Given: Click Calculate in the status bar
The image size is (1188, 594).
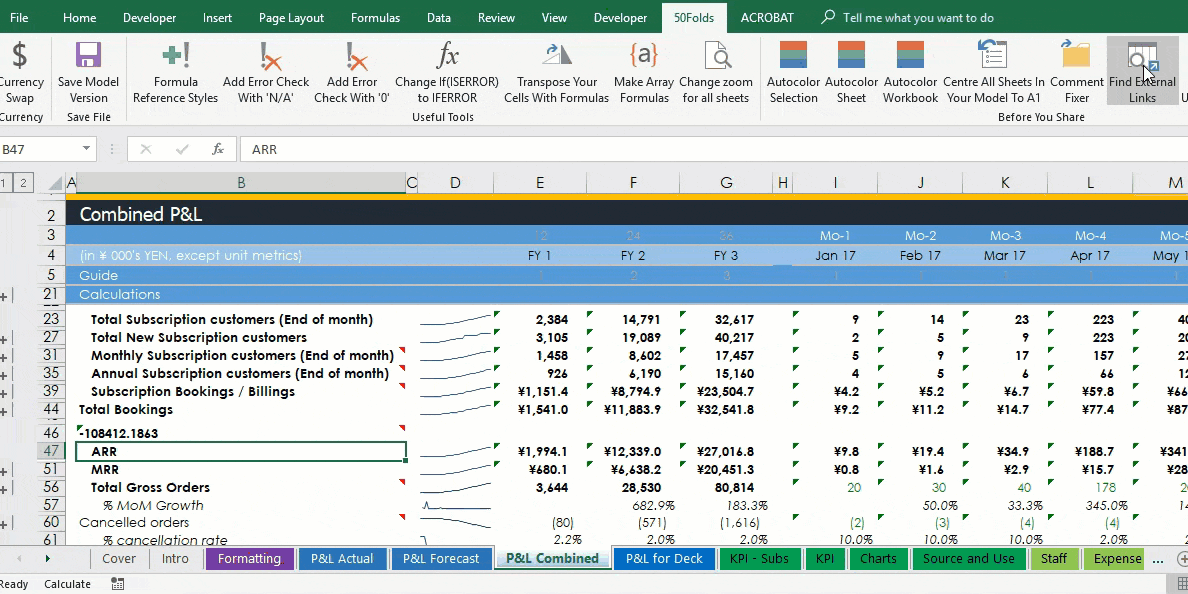Looking at the screenshot, I should click(67, 584).
